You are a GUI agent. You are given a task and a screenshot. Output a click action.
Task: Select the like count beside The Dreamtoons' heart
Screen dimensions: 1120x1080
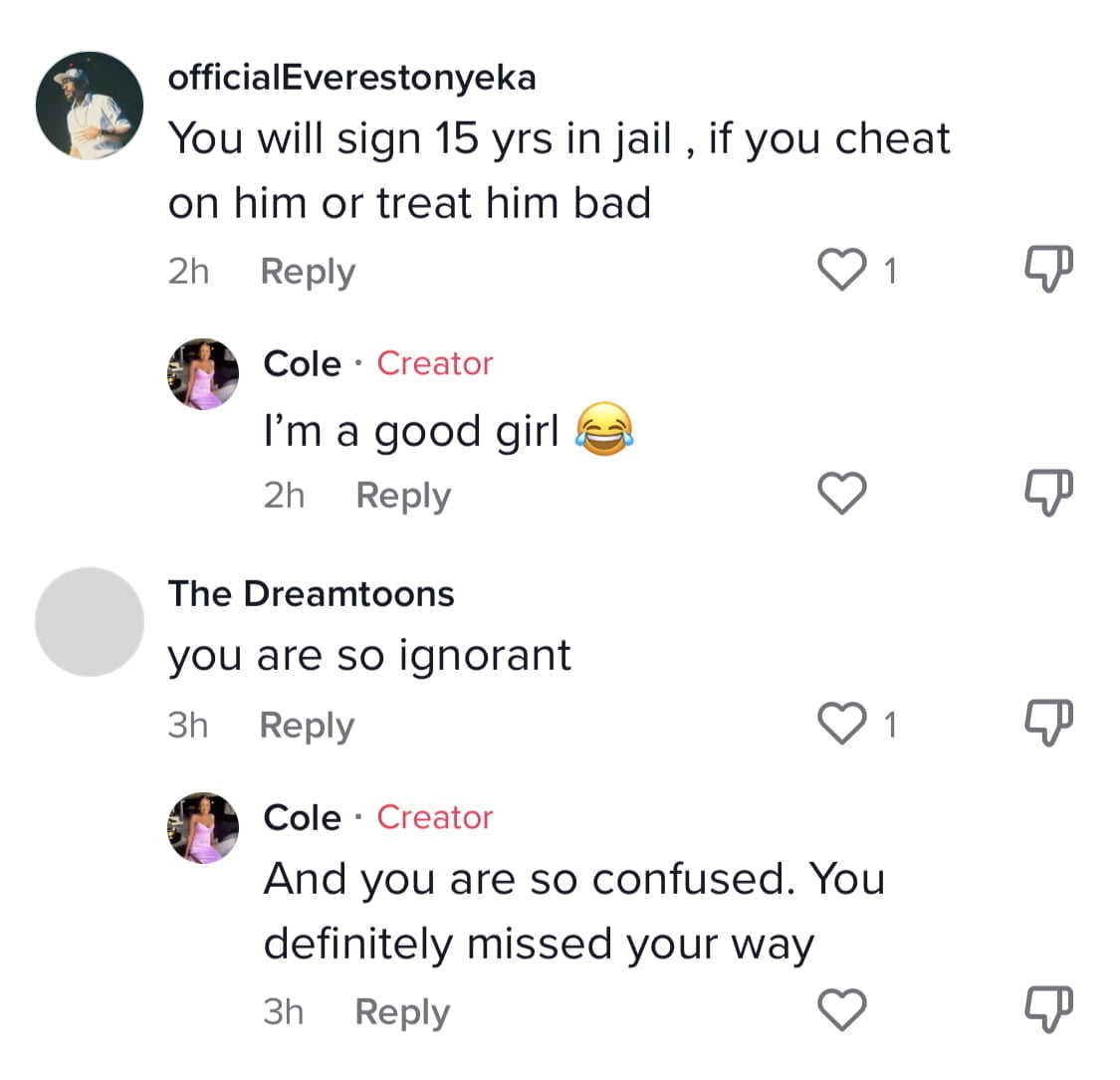[890, 725]
